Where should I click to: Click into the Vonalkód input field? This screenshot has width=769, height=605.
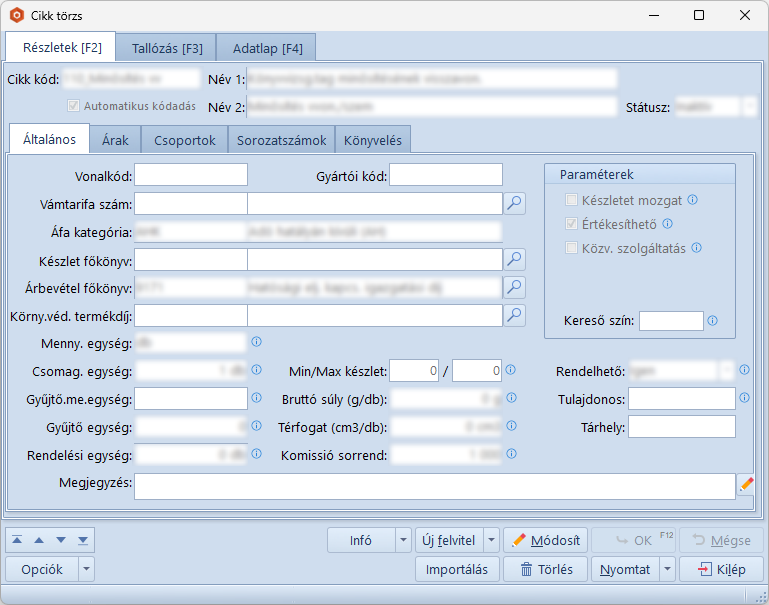(191, 175)
